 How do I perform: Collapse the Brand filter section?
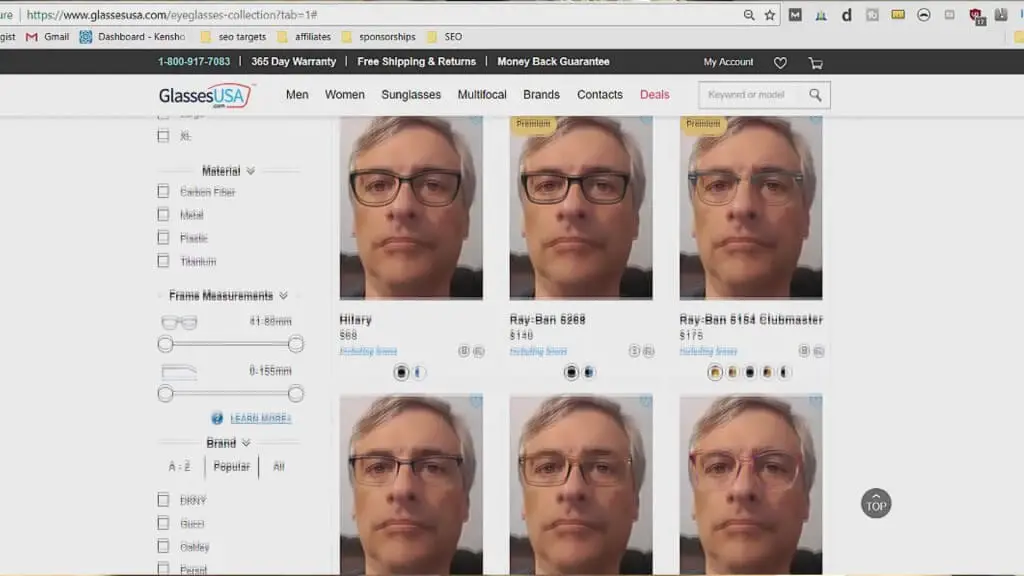pyautogui.click(x=228, y=443)
